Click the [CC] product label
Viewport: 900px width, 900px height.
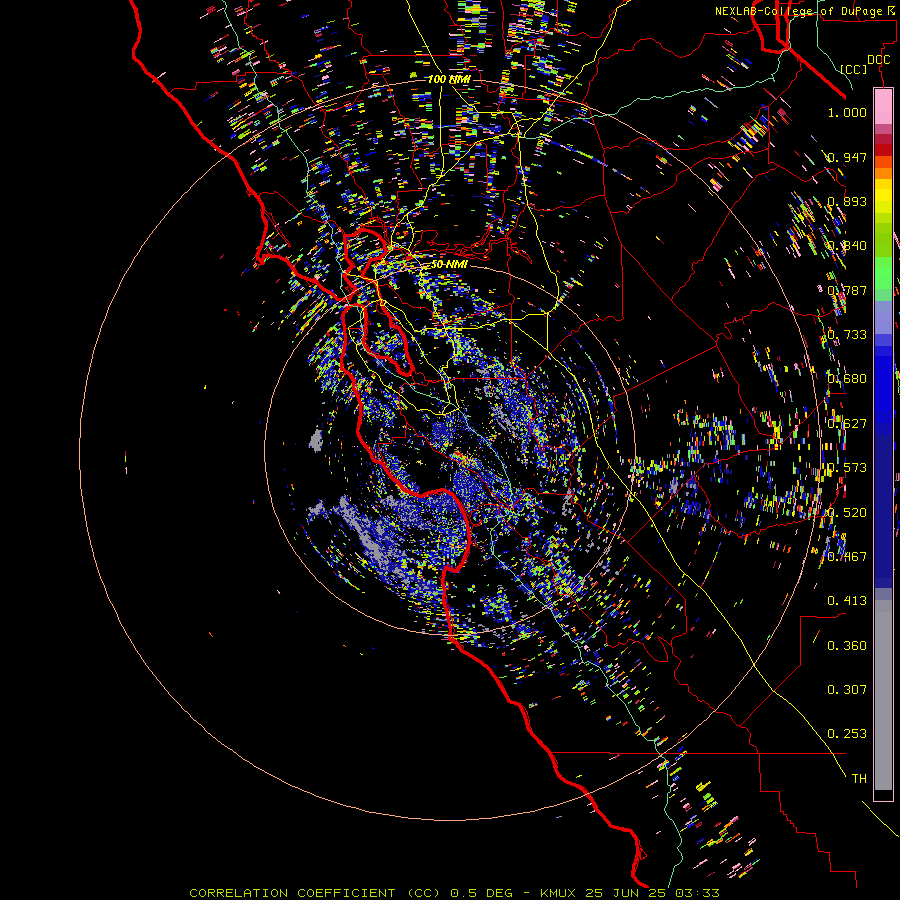[854, 69]
